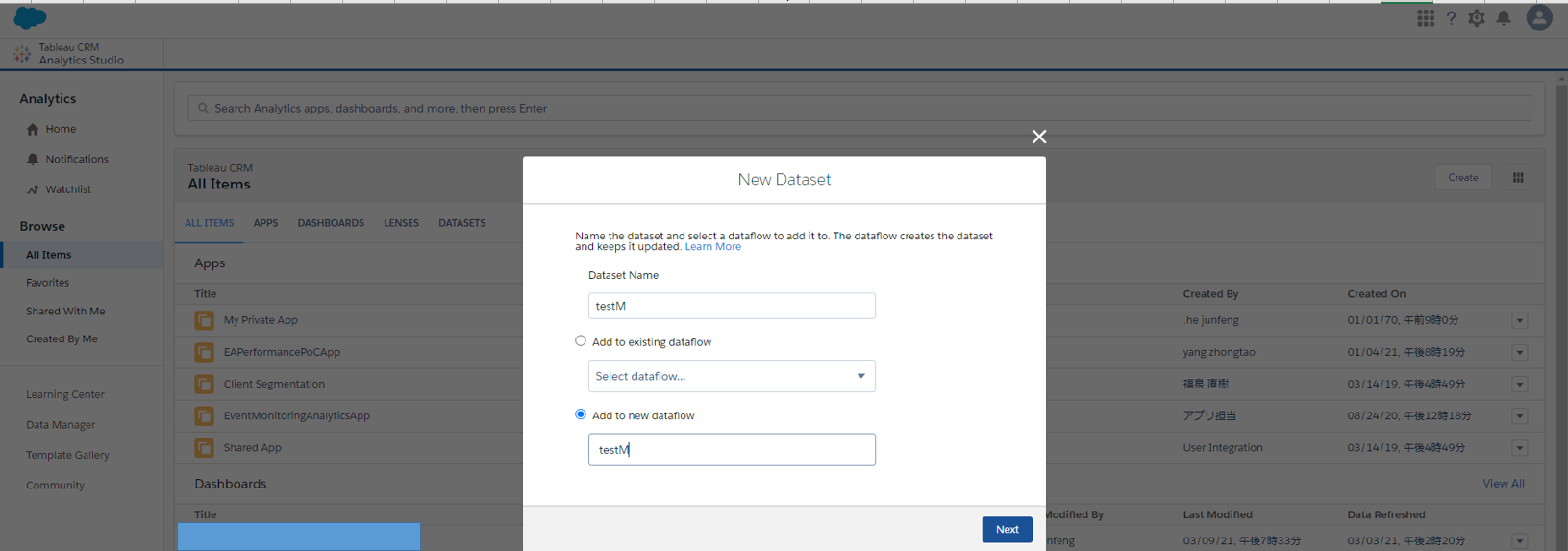Open the EAPerformancePoCApp title
This screenshot has height=551, width=1568.
tap(282, 352)
